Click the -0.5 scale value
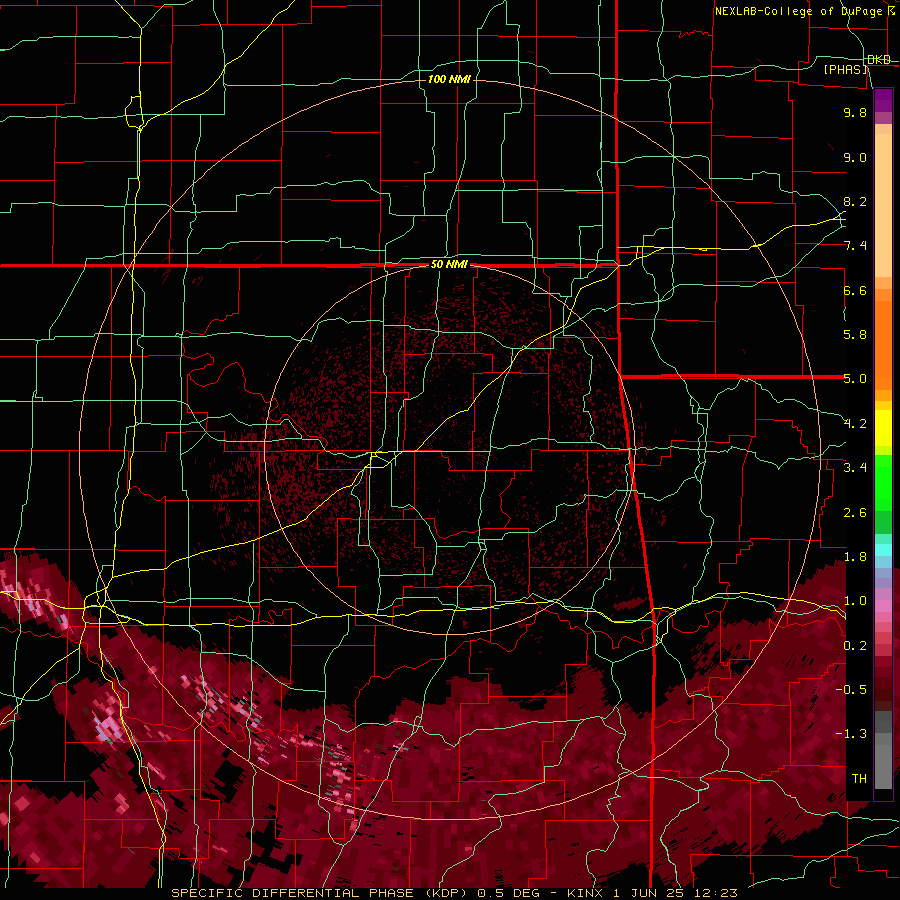Viewport: 900px width, 900px height. (851, 690)
